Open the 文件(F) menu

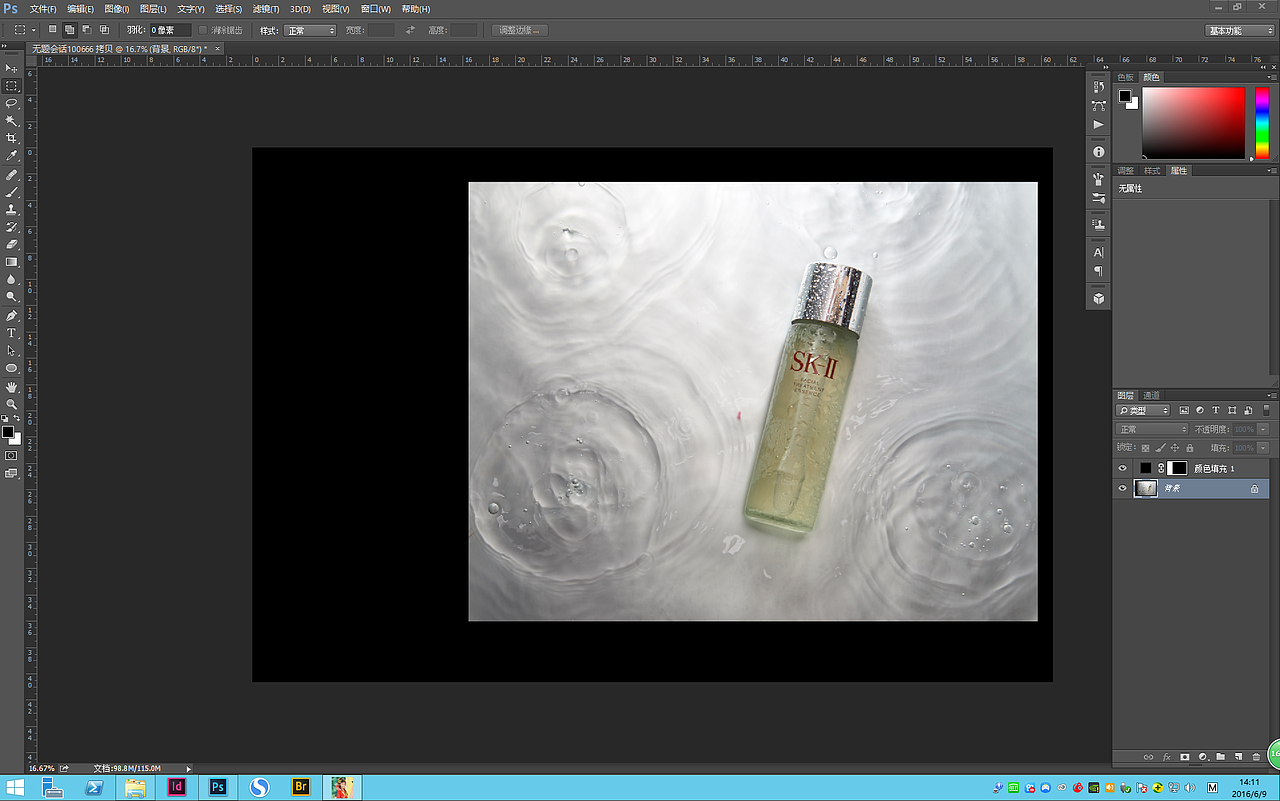(x=43, y=9)
